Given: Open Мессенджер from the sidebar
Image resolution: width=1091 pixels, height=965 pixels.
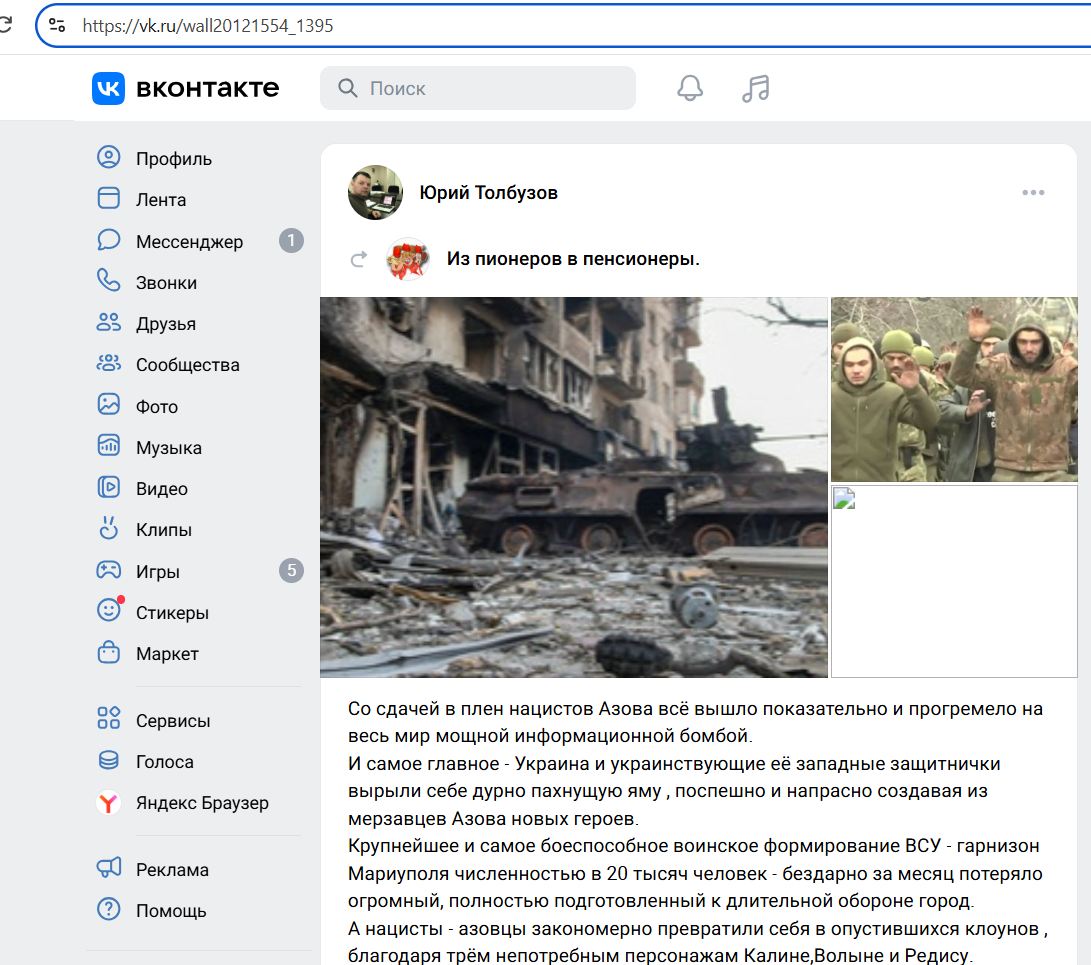Looking at the screenshot, I should point(189,241).
